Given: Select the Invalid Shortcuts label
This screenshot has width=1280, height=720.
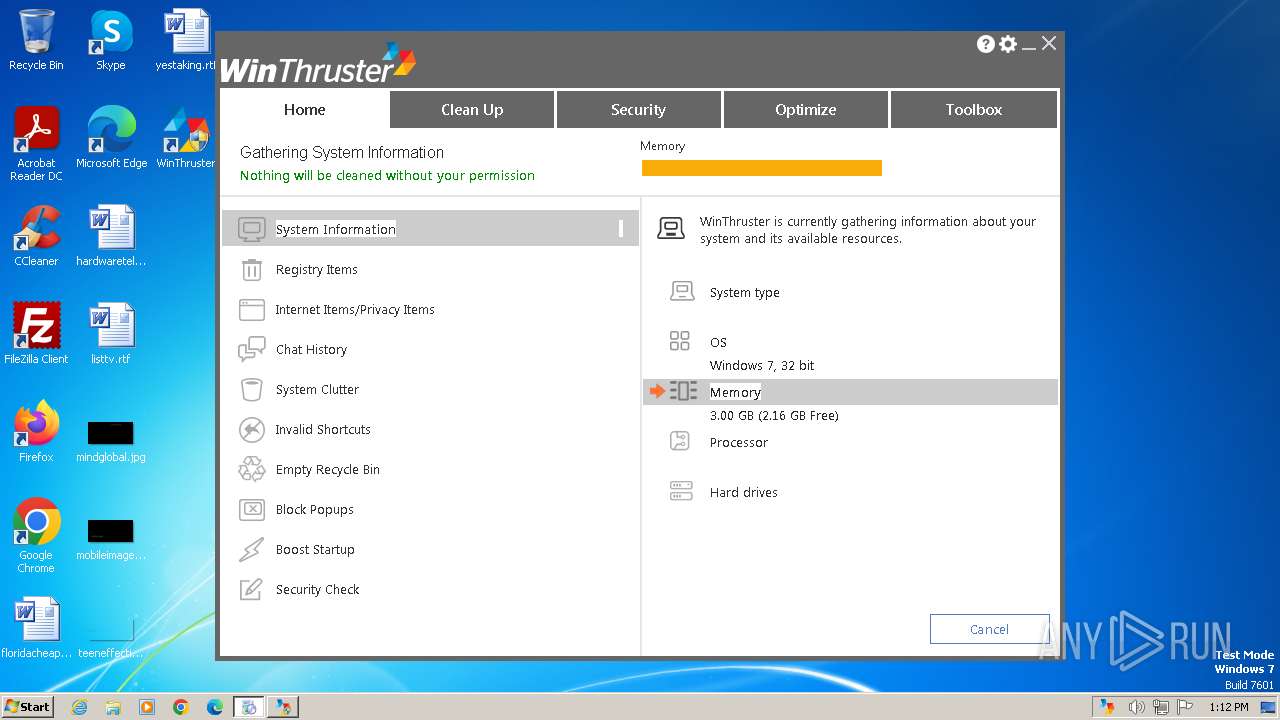Looking at the screenshot, I should coord(323,430).
